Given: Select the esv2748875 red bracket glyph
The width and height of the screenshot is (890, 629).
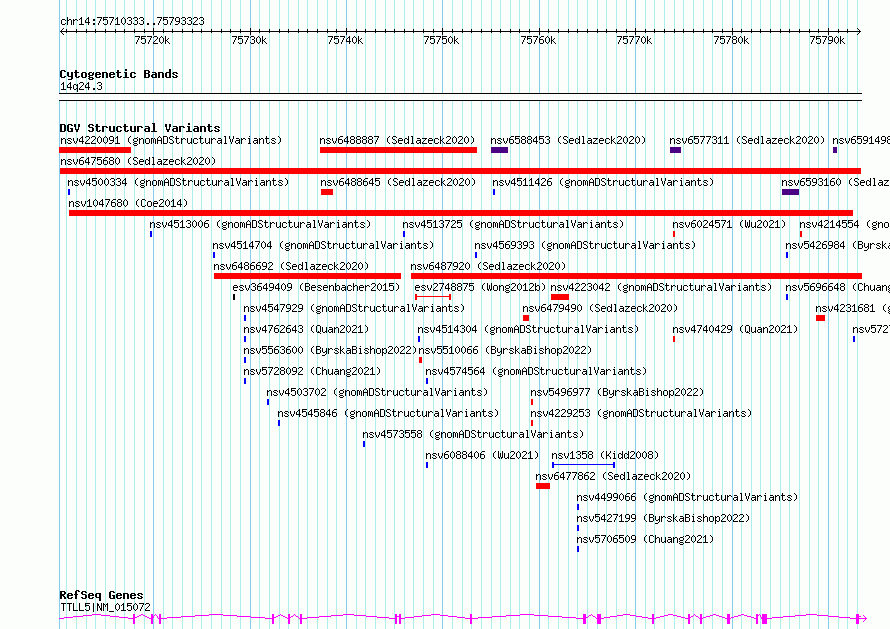Looking at the screenshot, I should click(433, 297).
